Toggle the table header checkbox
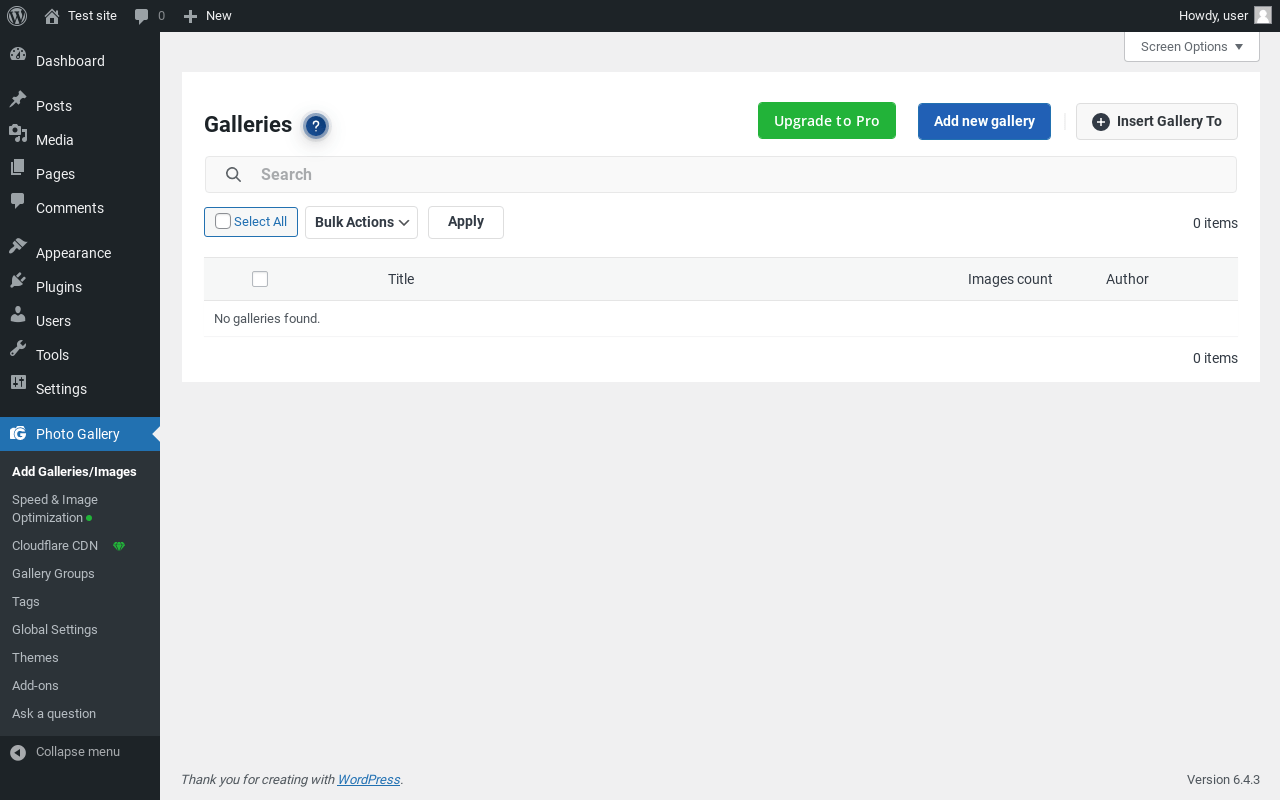Screen dimensions: 1280x800 (x=260, y=279)
